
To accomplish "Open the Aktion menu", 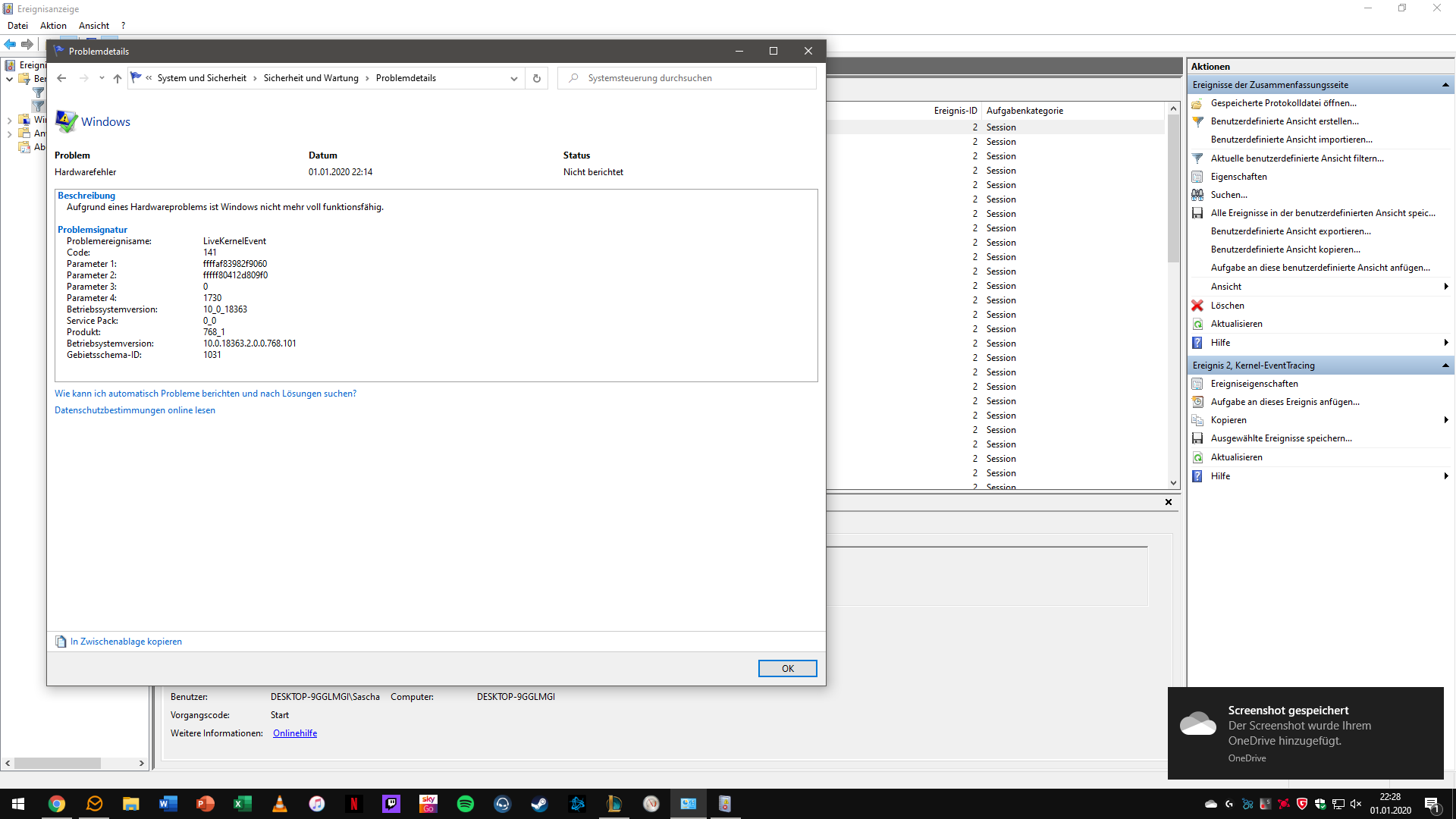I will 53,26.
